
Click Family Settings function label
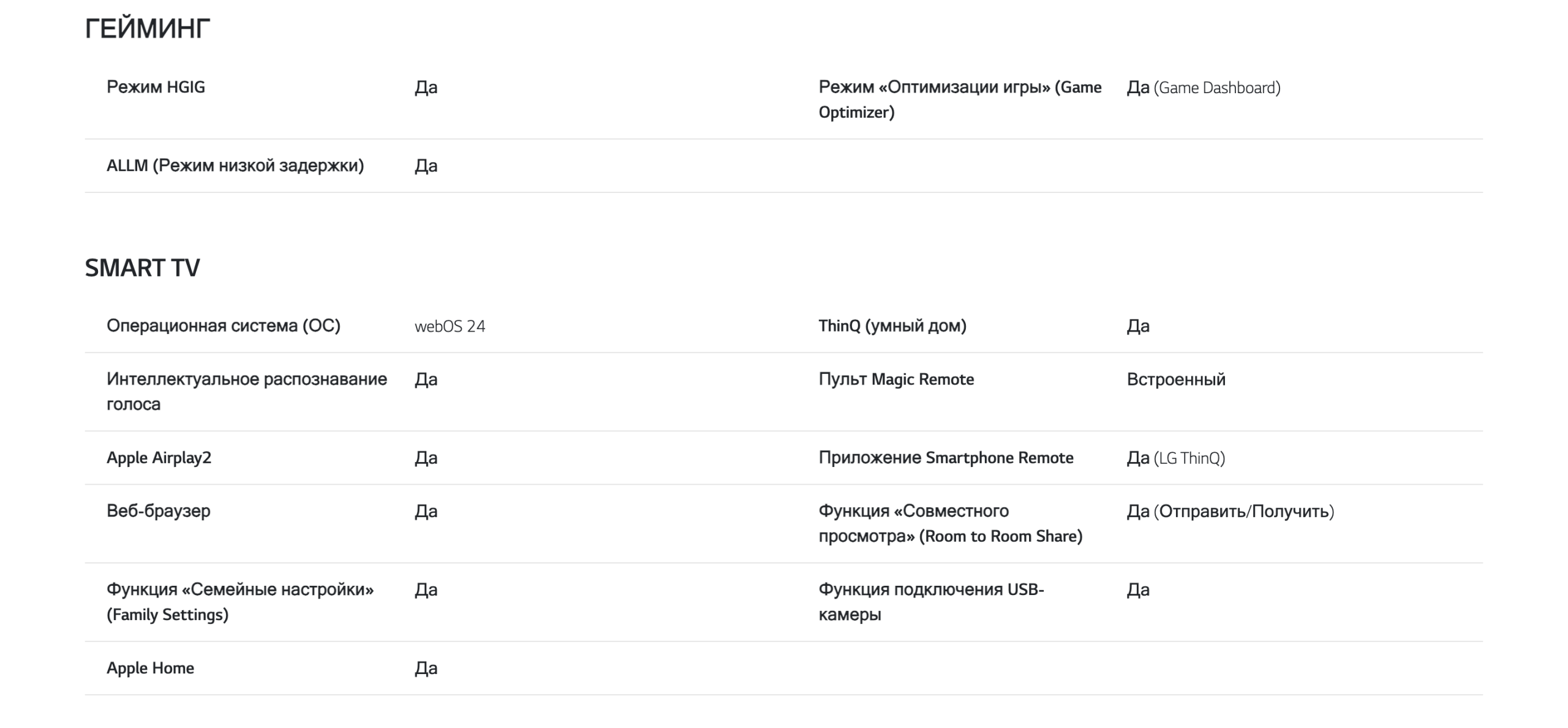coord(240,602)
